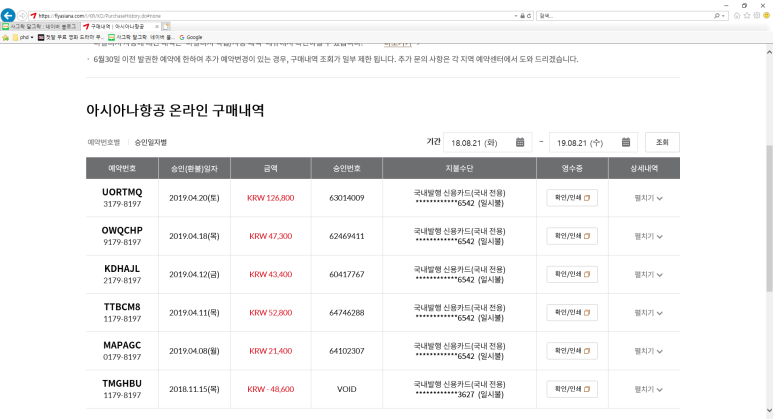Close the 구매내역 아시아나항공 tab
Viewport: 773px width, 419px height.
pos(157,26)
